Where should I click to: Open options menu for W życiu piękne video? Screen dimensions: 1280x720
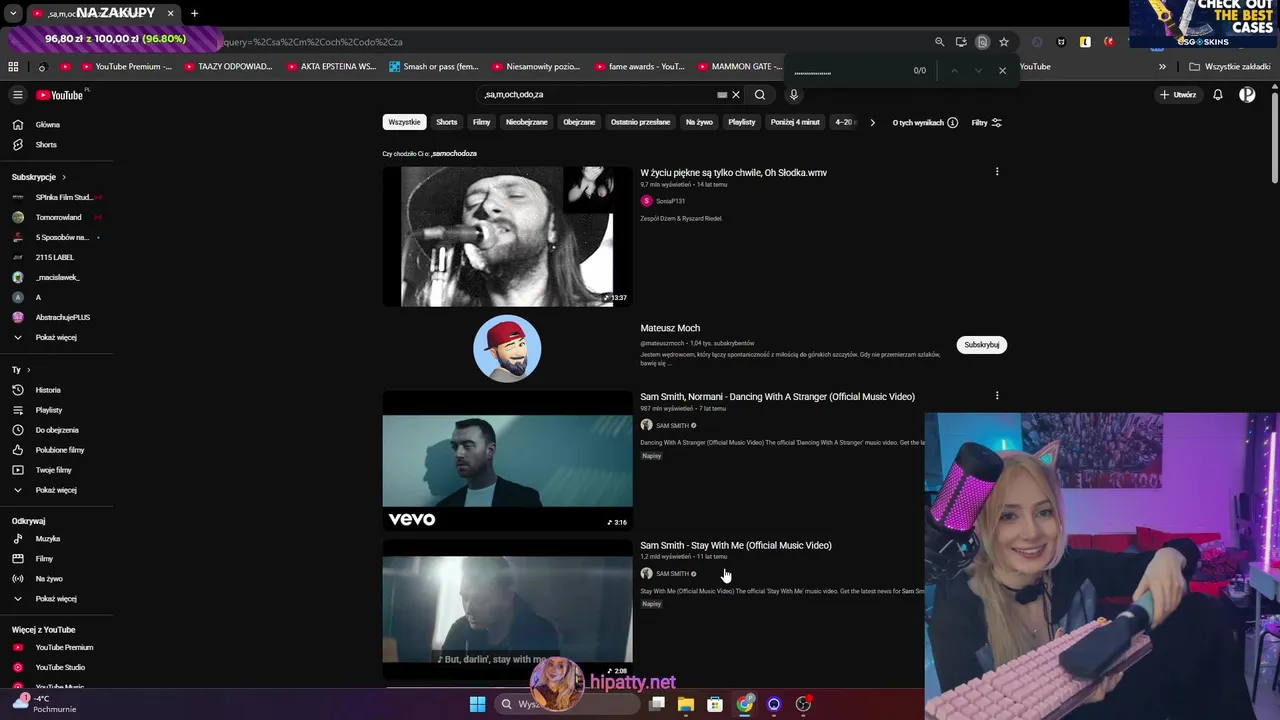(x=997, y=172)
